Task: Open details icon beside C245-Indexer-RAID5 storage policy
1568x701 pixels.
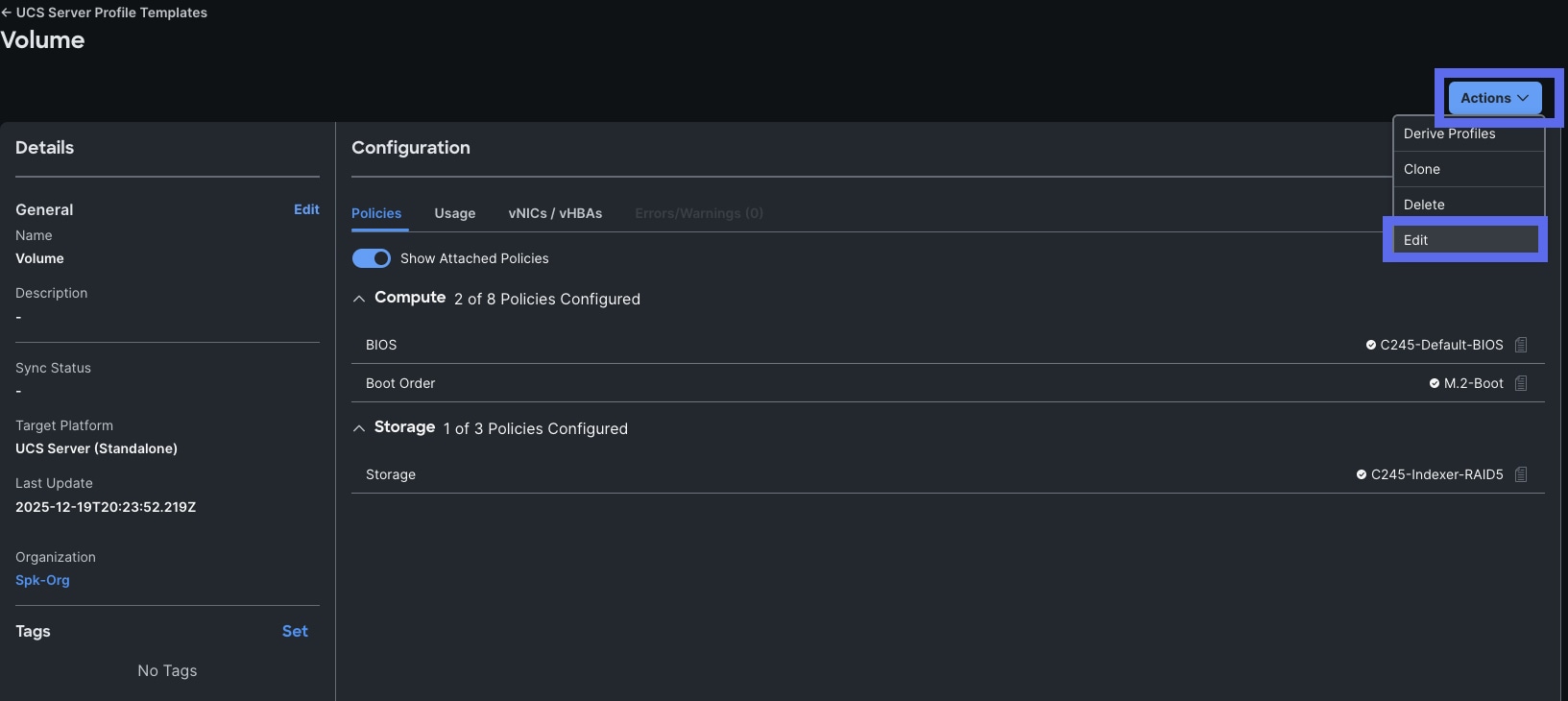Action: (x=1521, y=474)
